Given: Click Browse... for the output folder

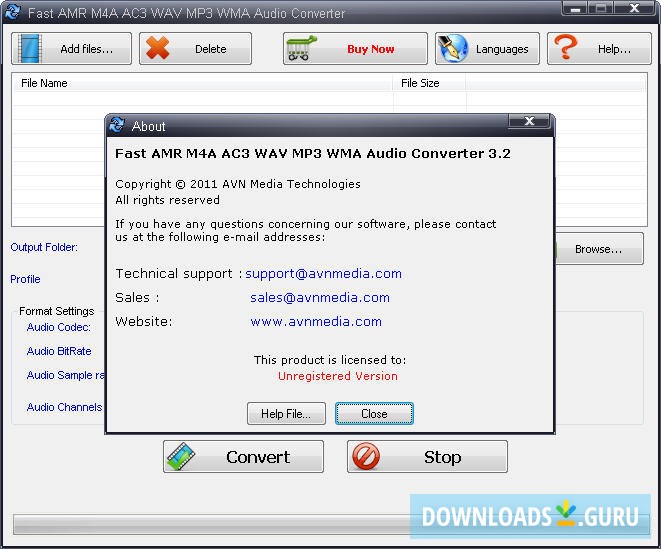Looking at the screenshot, I should [x=599, y=249].
